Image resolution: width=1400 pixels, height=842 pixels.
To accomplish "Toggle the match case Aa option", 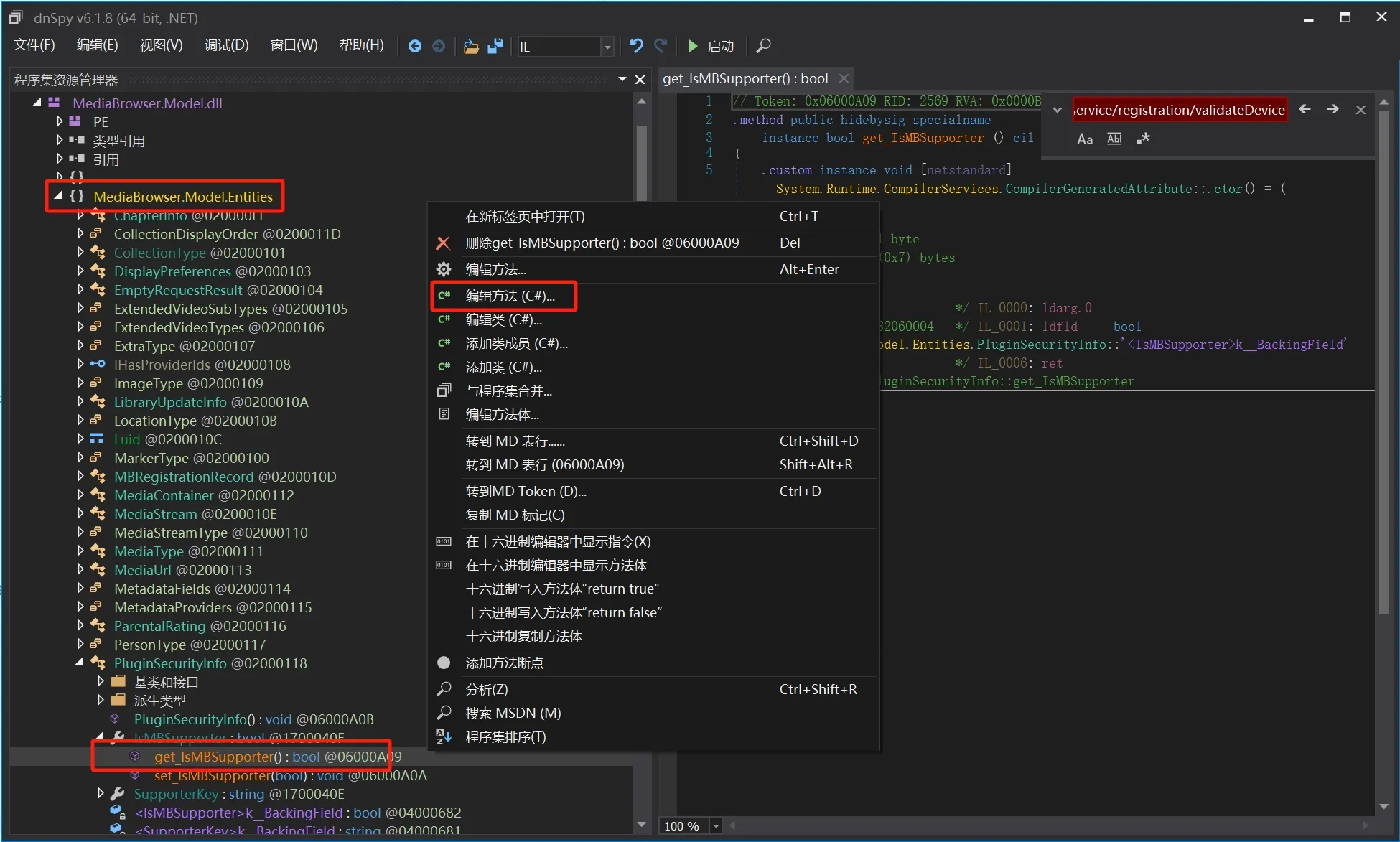I will pos(1085,139).
